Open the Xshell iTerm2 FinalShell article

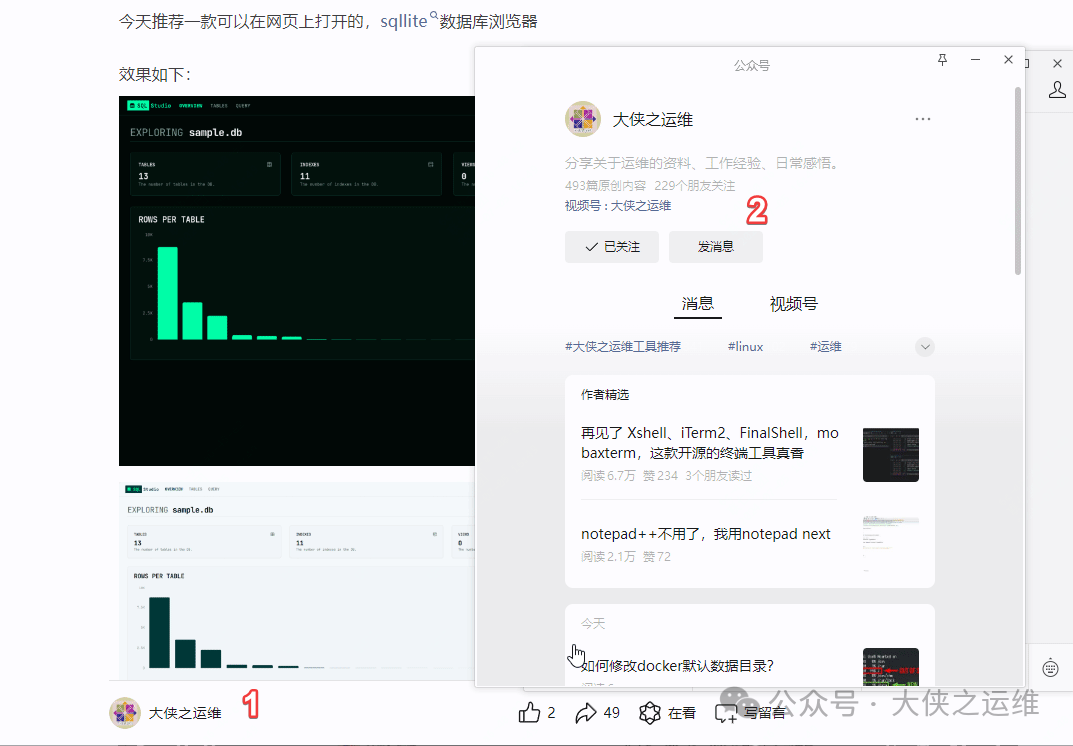coord(710,443)
